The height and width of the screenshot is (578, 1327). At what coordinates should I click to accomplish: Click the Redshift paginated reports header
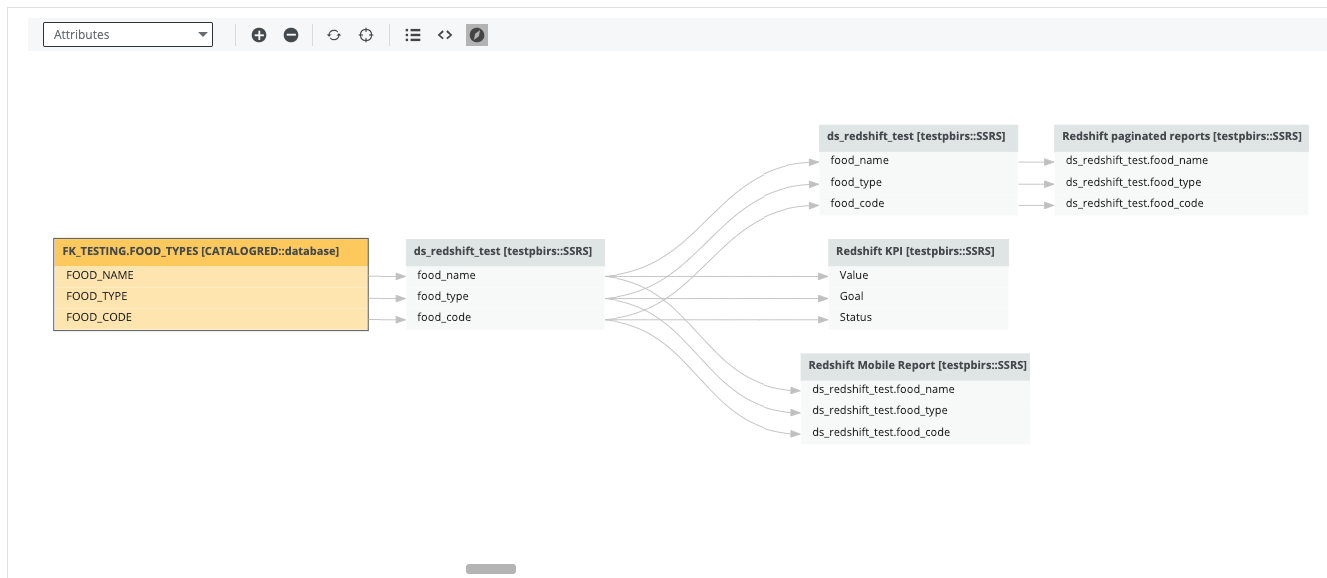(1181, 136)
